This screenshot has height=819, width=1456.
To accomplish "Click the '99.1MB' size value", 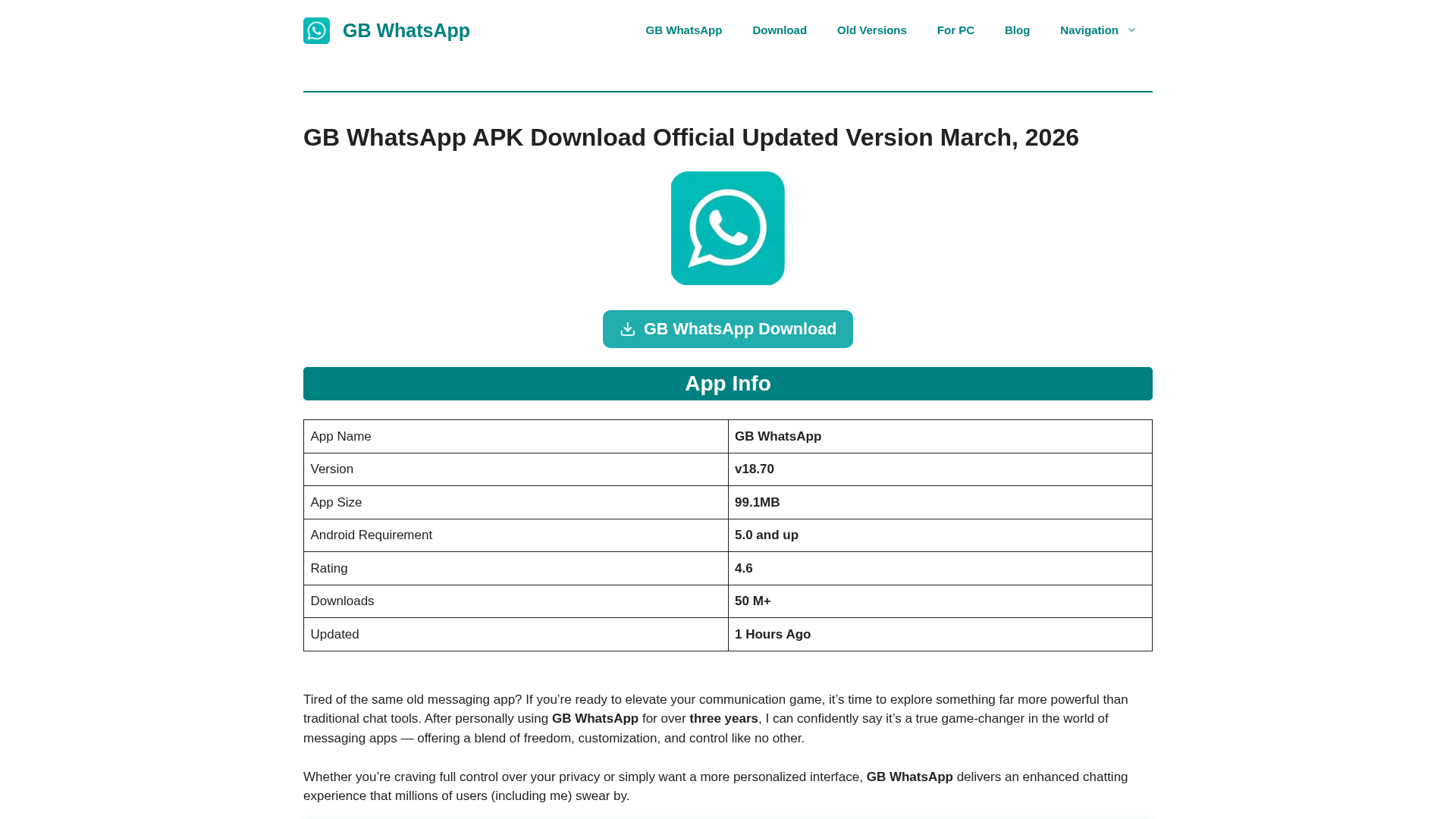I will coord(757,503).
